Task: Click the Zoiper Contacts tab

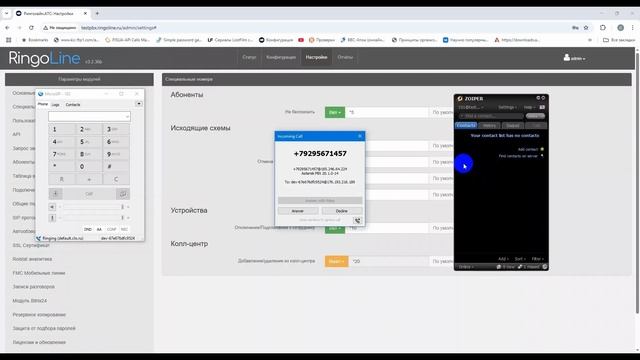Action: point(466,125)
